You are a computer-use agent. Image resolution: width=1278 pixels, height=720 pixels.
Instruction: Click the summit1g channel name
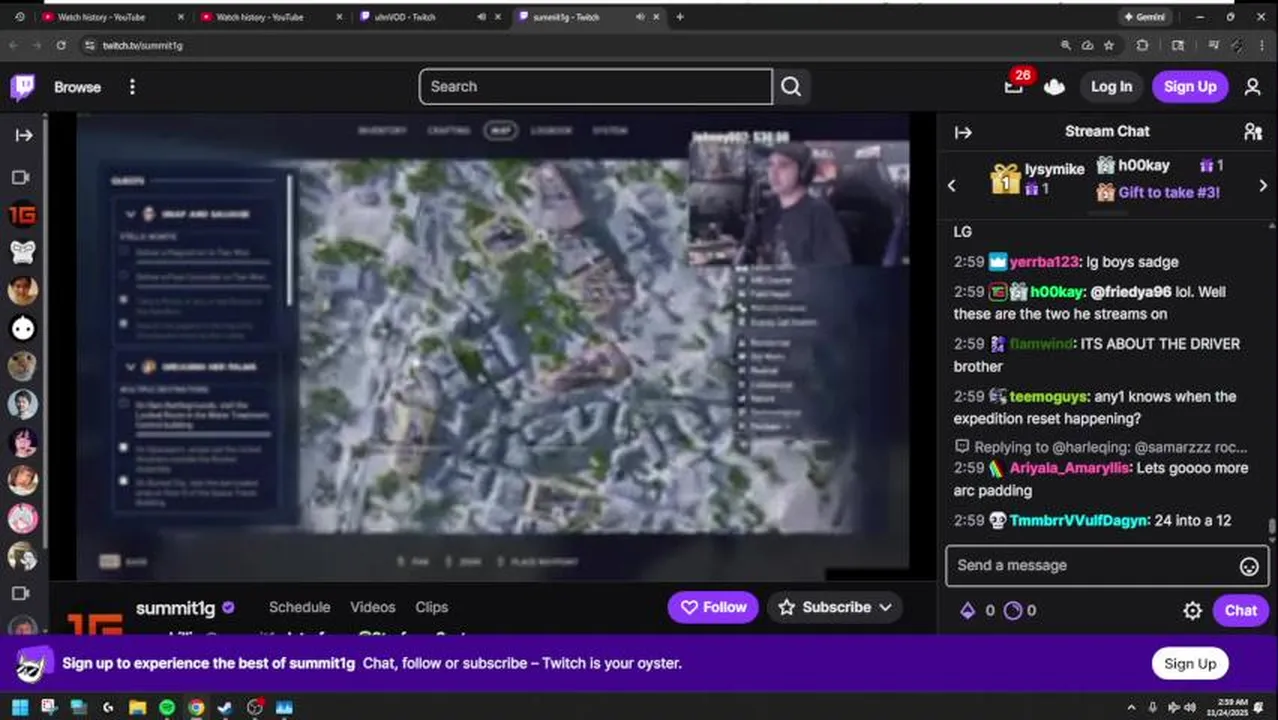pos(175,608)
